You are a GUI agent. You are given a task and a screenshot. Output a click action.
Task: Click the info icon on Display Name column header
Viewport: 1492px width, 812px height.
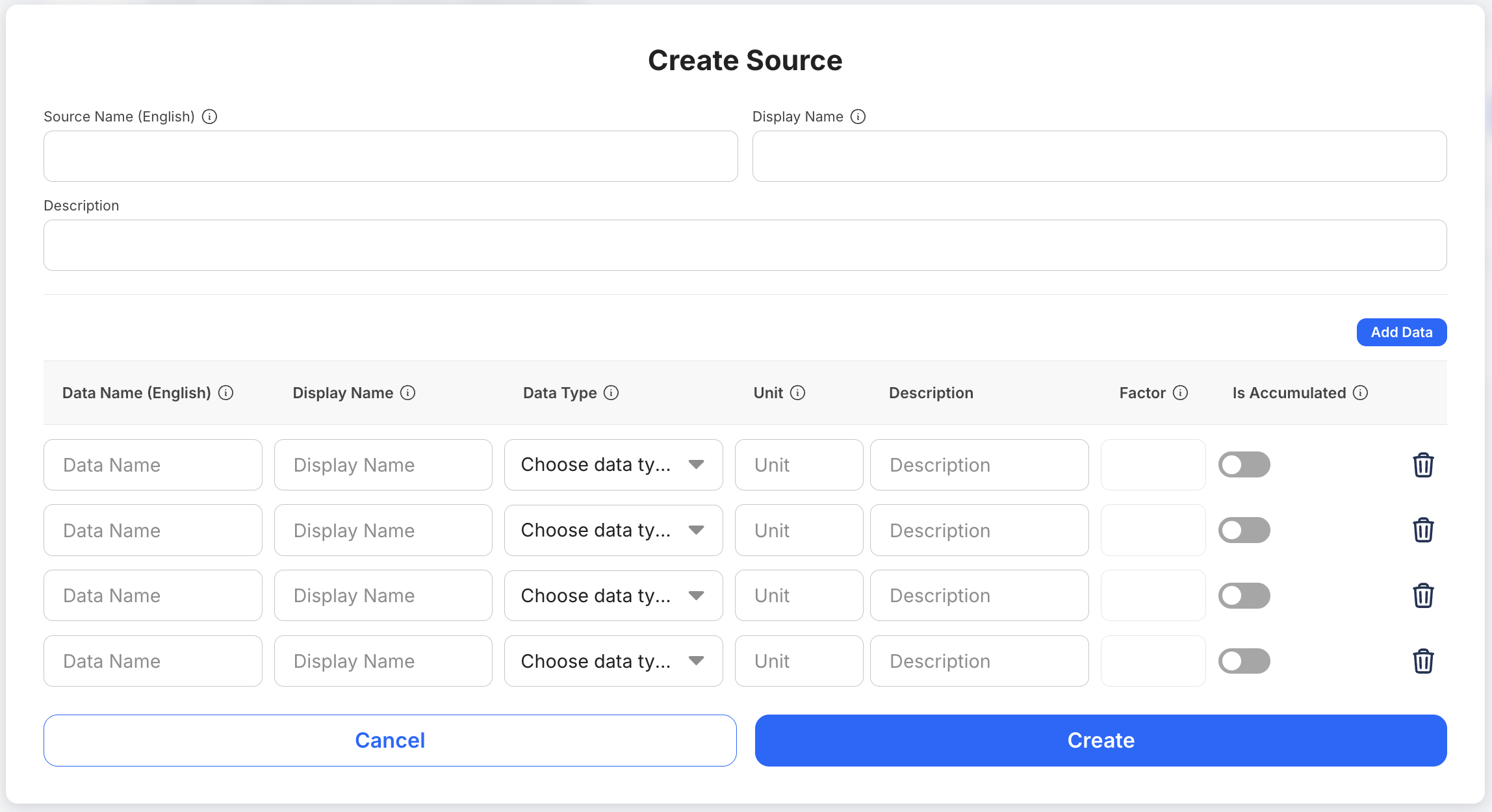point(408,392)
